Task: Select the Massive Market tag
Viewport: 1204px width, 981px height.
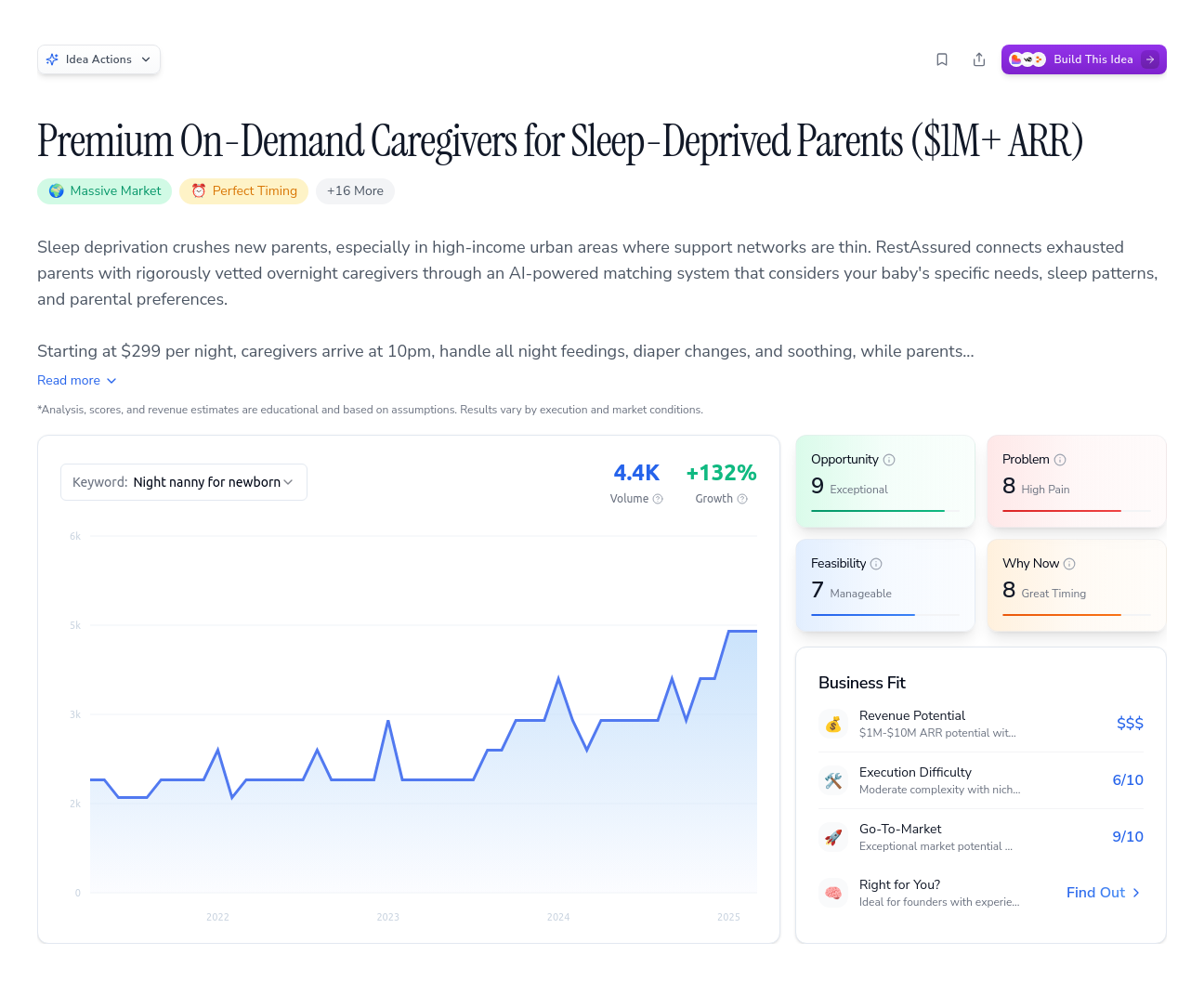Action: [105, 191]
